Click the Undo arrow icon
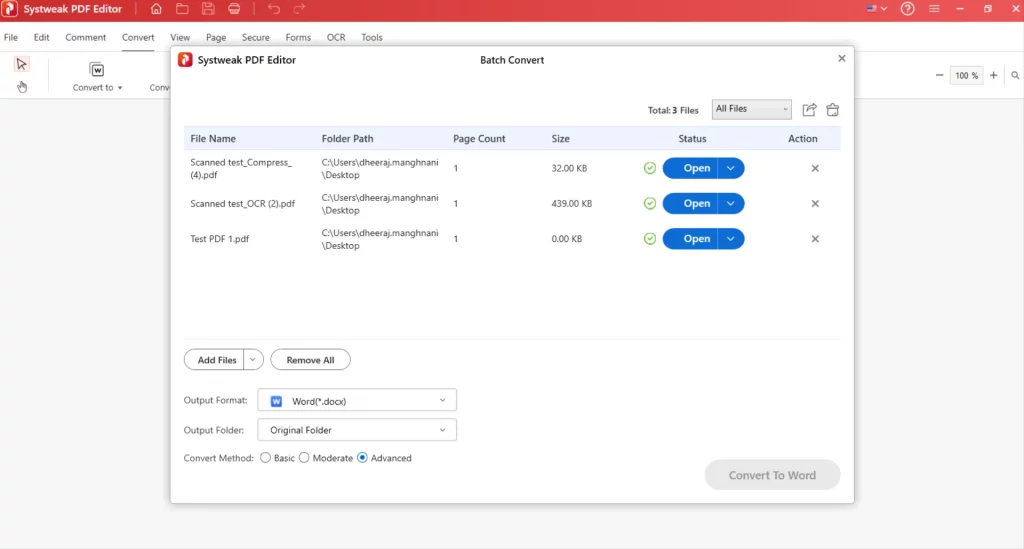 [274, 9]
